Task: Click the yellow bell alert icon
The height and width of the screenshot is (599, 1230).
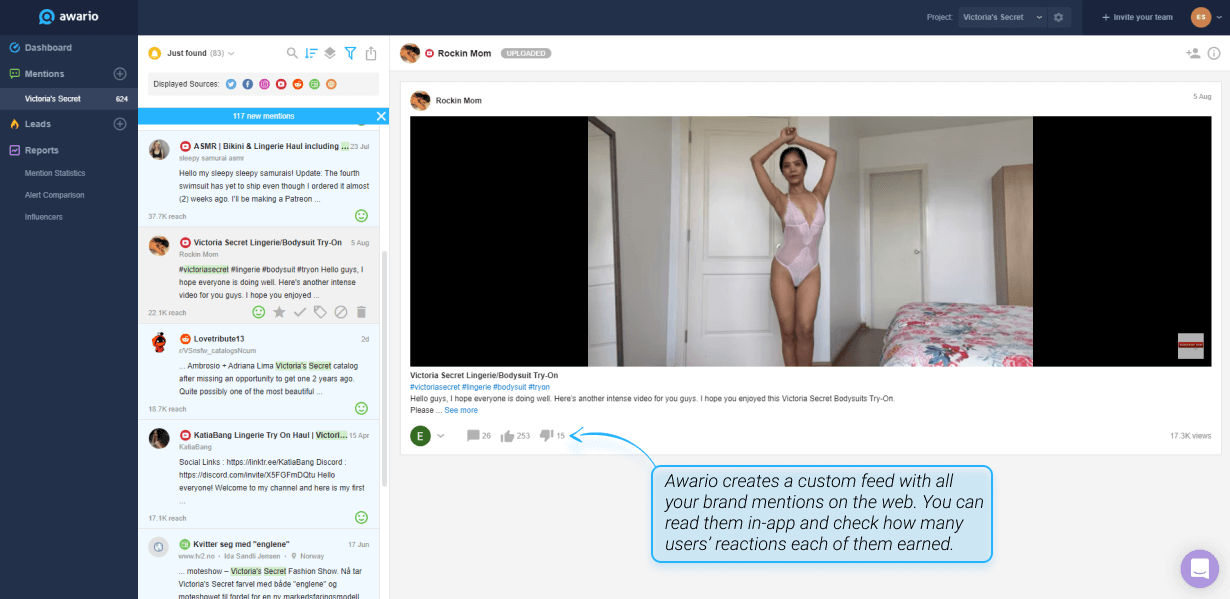Action: pyautogui.click(x=154, y=53)
